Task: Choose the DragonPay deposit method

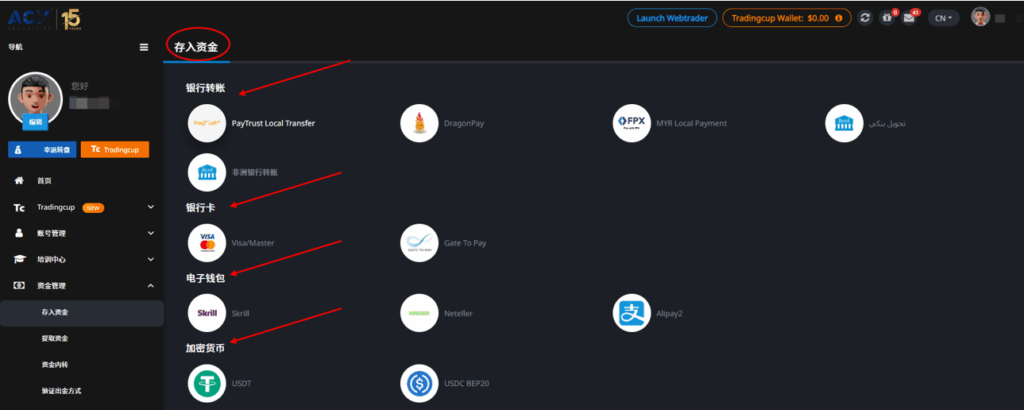Action: click(x=419, y=123)
